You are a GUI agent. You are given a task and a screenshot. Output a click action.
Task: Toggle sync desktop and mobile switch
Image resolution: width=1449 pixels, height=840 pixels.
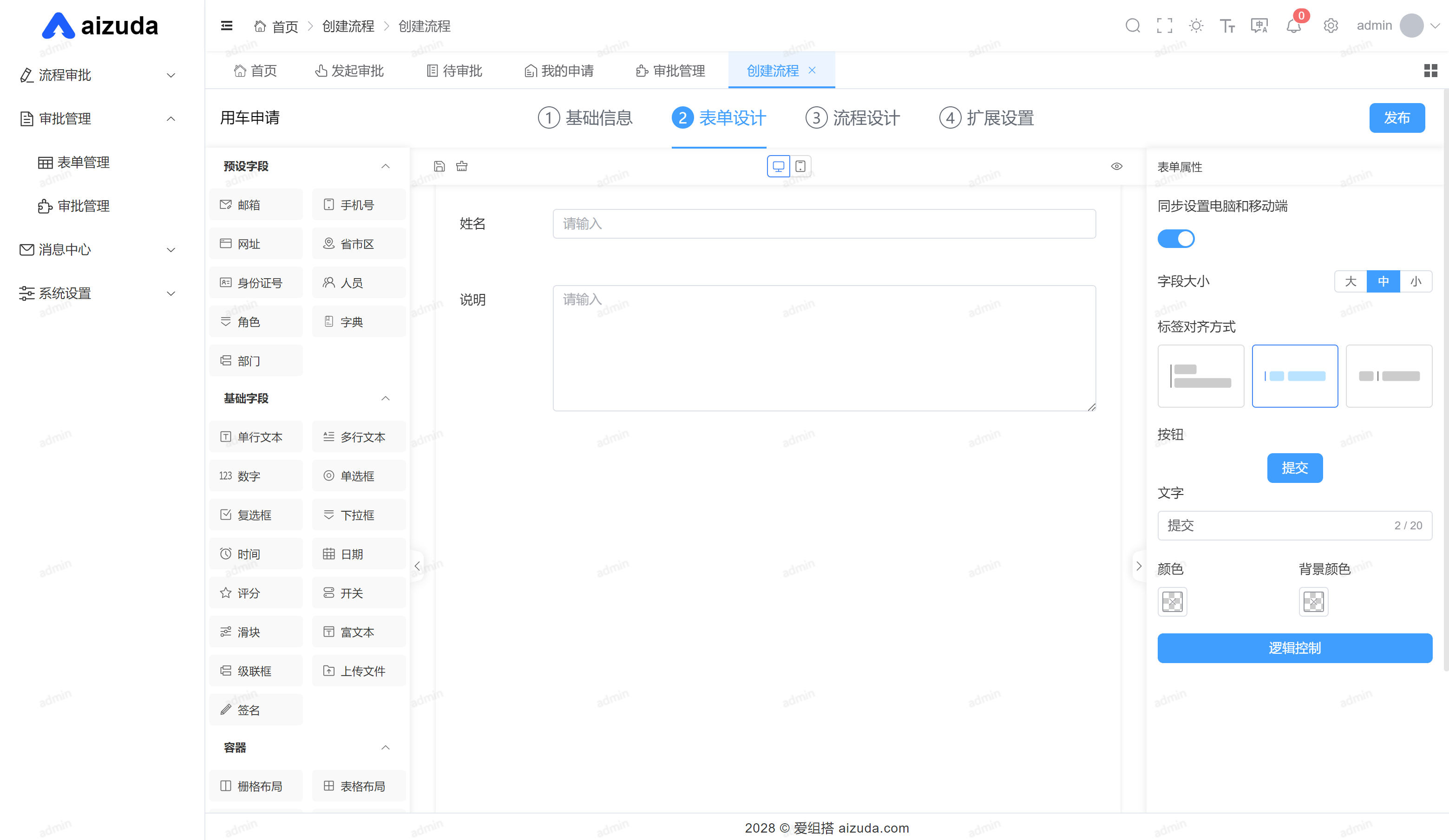1176,238
